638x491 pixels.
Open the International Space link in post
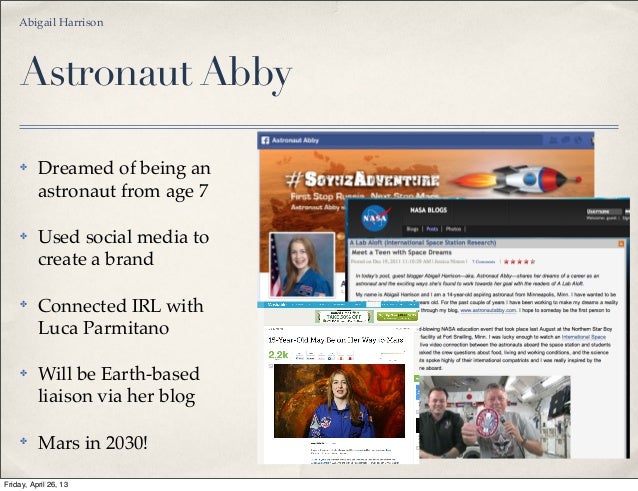click(584, 337)
